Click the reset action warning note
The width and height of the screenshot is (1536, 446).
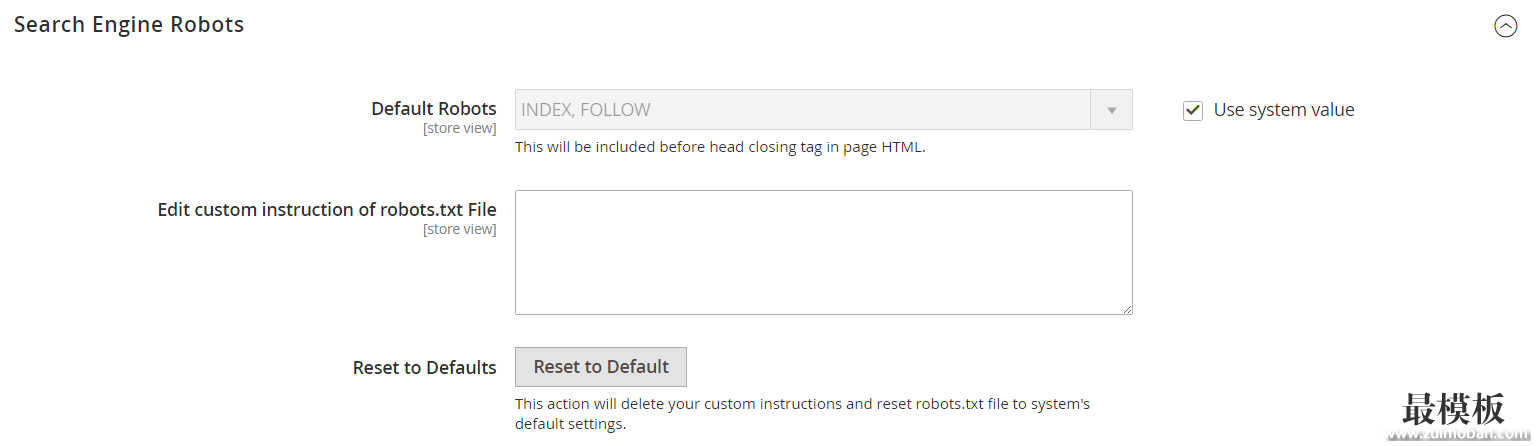tap(802, 414)
